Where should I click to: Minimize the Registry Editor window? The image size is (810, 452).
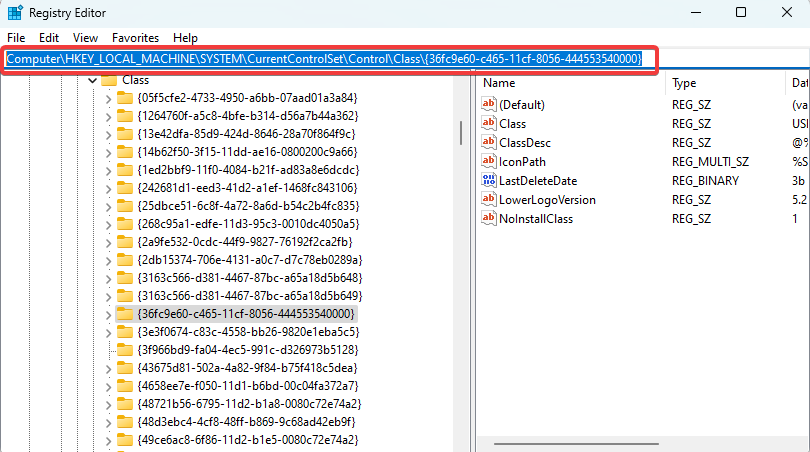696,12
